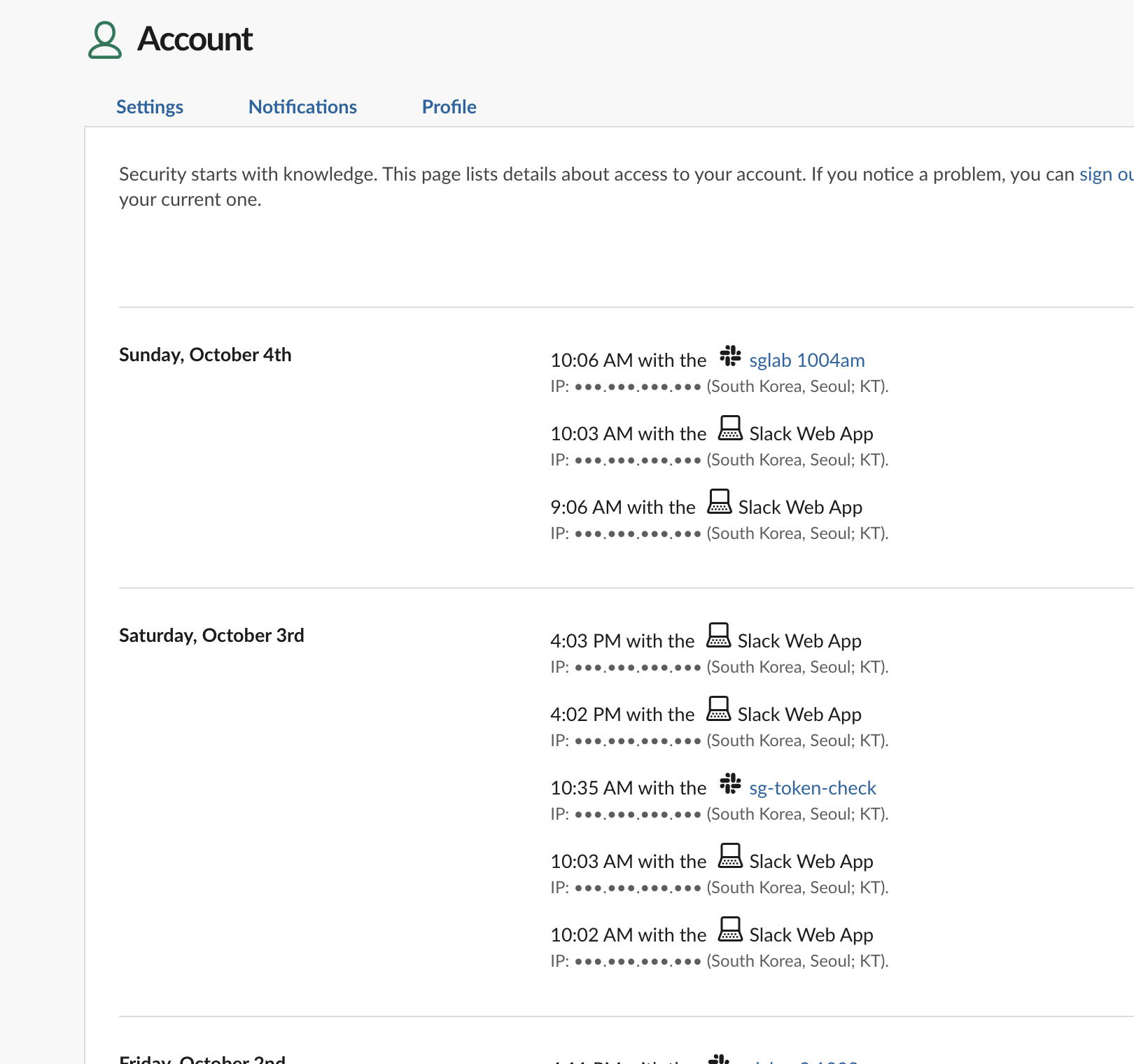Select the Sunday, October 4th date heading

click(x=205, y=355)
